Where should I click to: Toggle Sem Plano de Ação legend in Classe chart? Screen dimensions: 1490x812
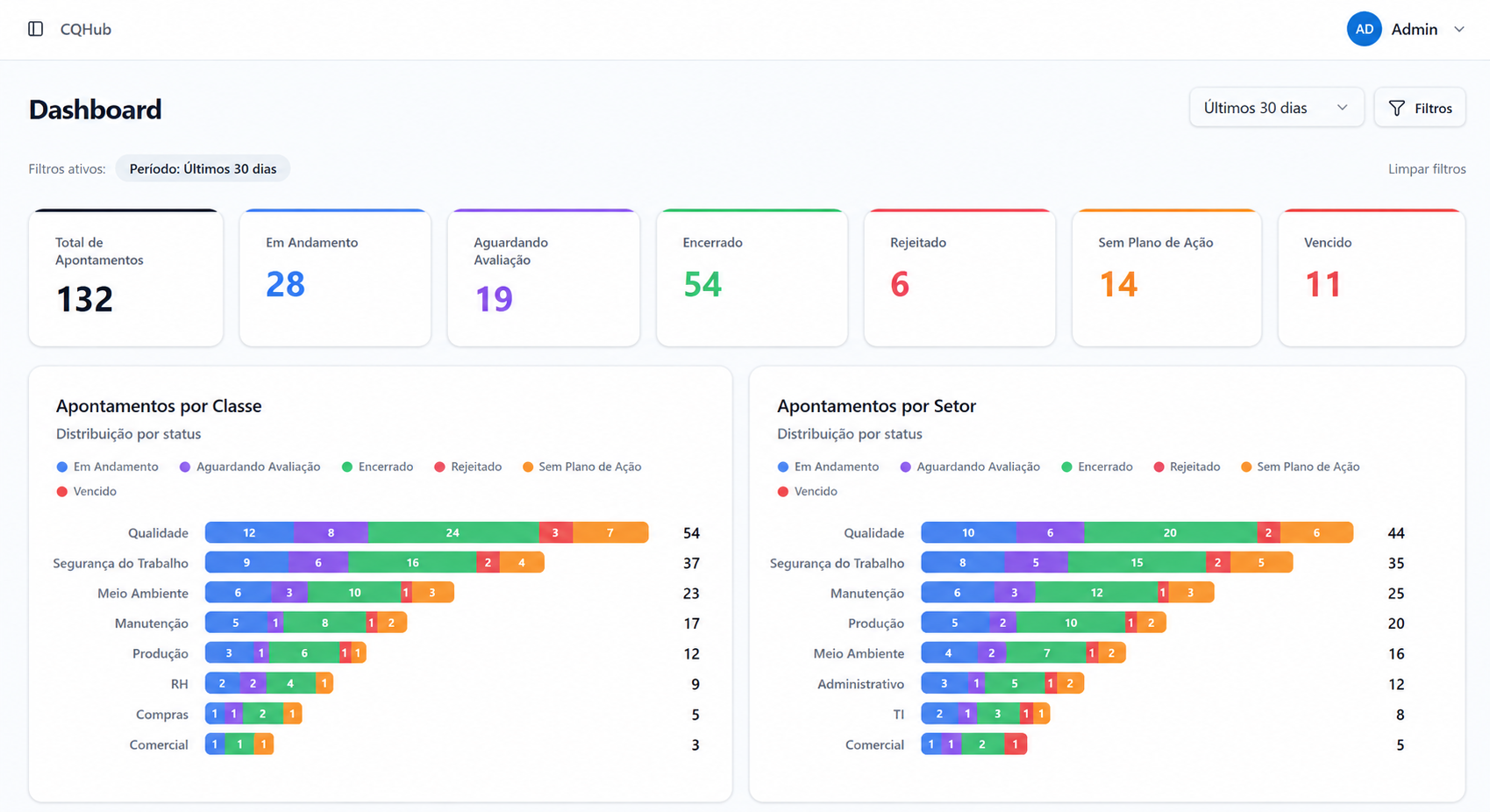click(581, 467)
